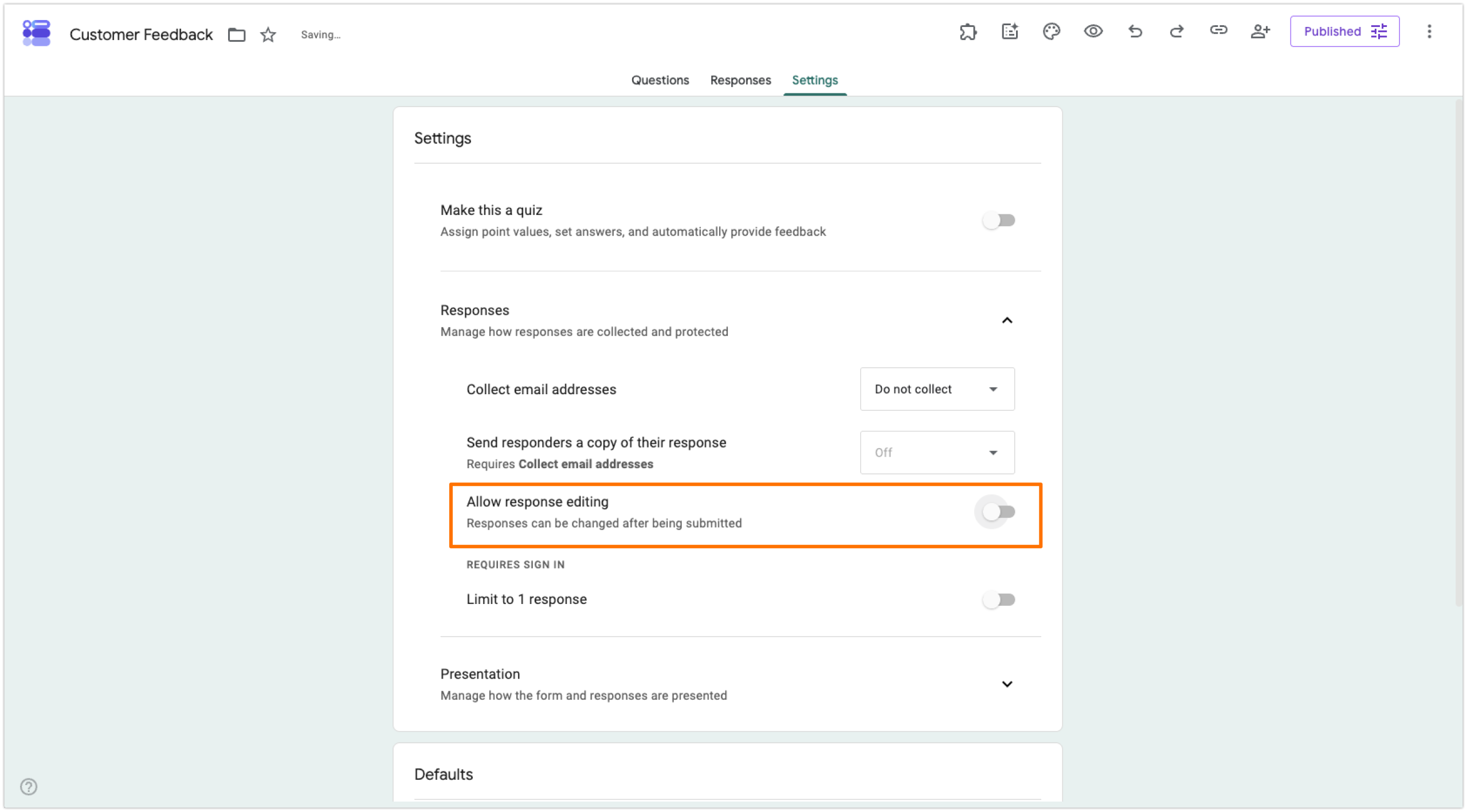Switch to the Responses tab
Image resolution: width=1467 pixels, height=812 pixels.
coord(740,80)
